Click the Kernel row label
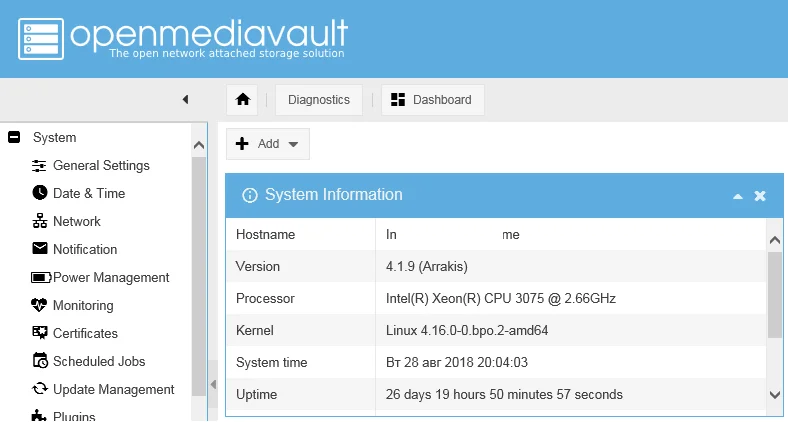 click(255, 331)
